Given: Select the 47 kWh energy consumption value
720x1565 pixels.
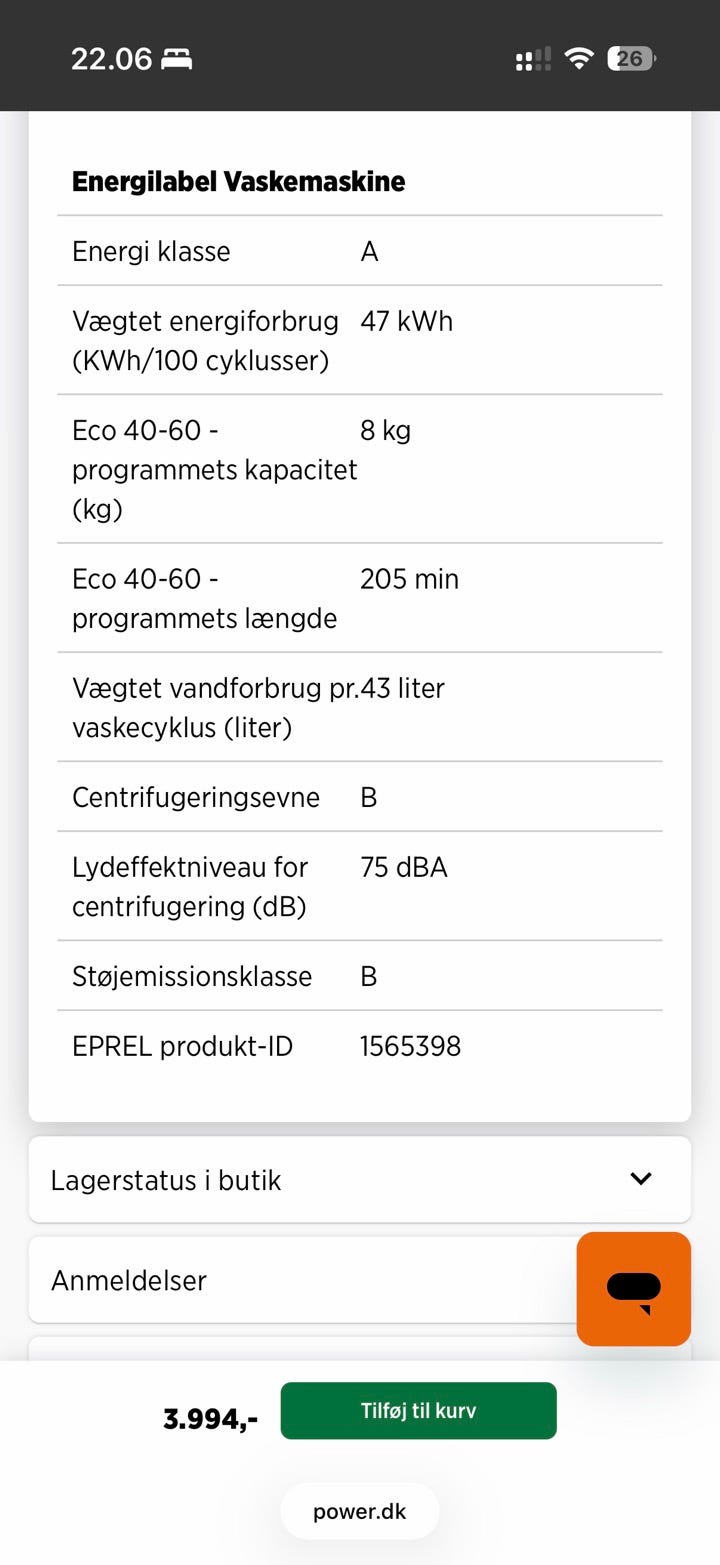Looking at the screenshot, I should tap(406, 321).
